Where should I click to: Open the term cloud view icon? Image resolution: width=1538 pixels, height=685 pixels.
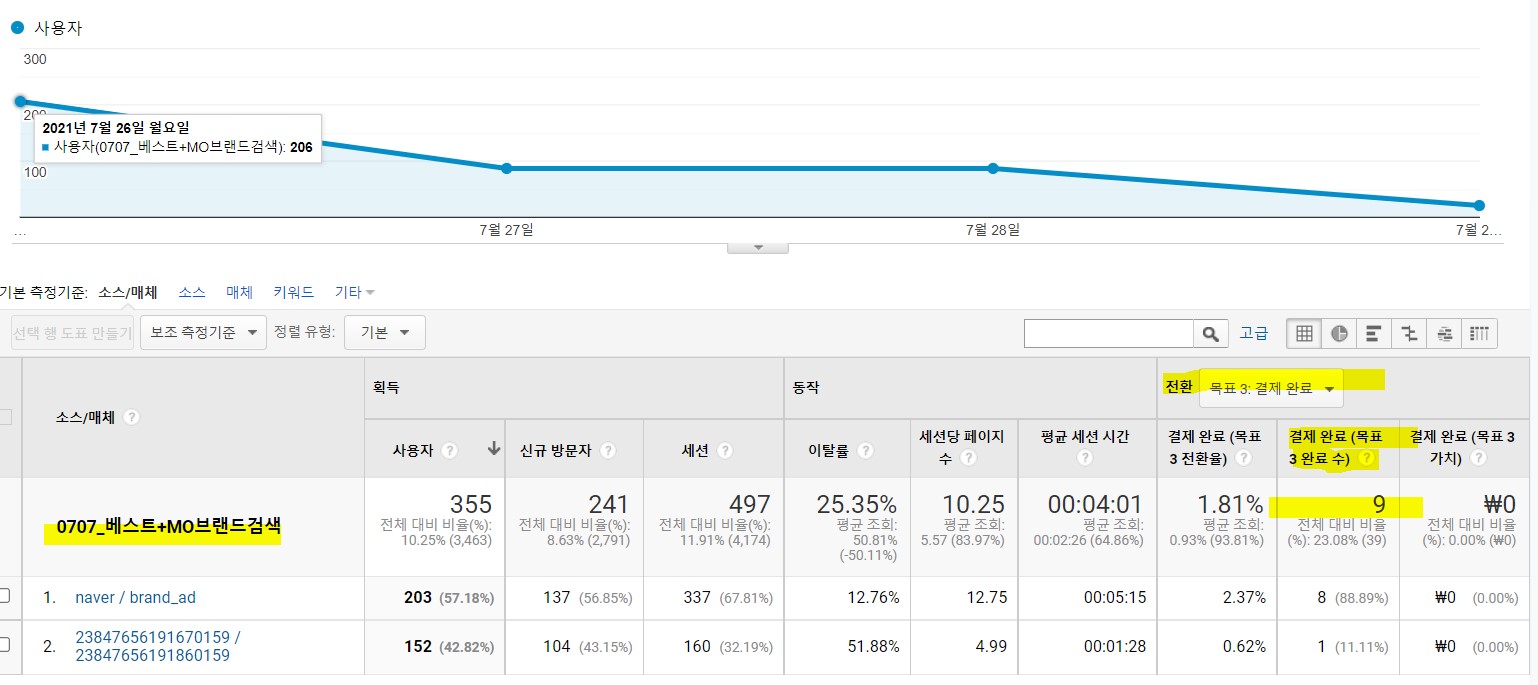click(1445, 334)
